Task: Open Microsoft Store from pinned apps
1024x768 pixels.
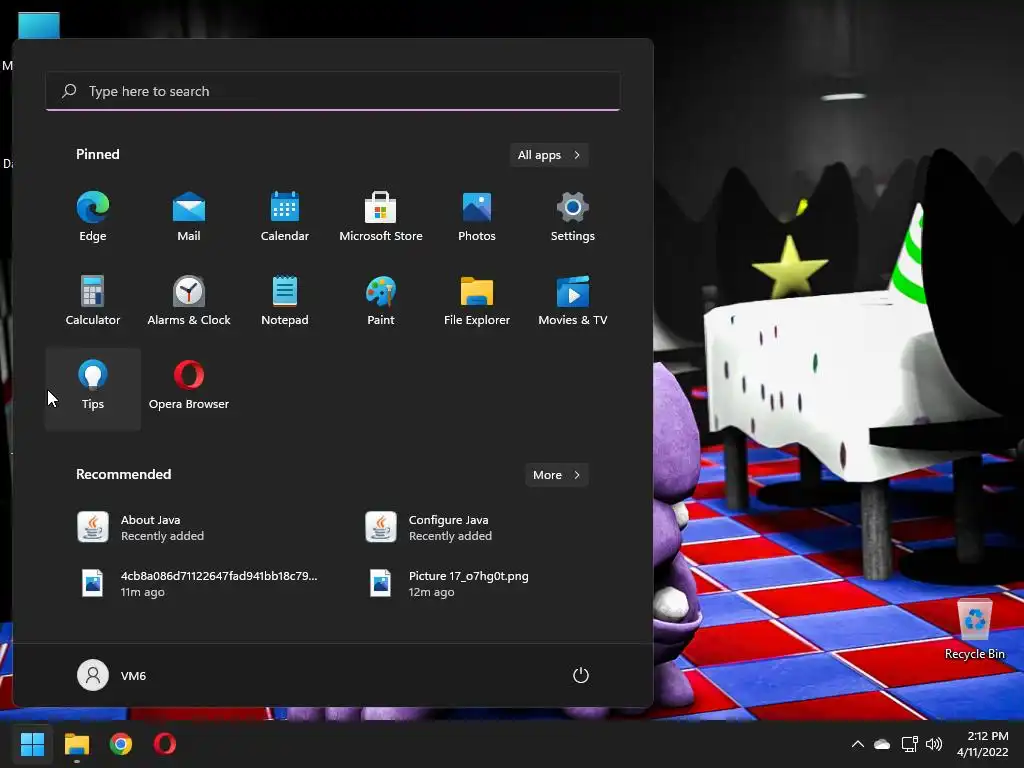Action: (381, 217)
